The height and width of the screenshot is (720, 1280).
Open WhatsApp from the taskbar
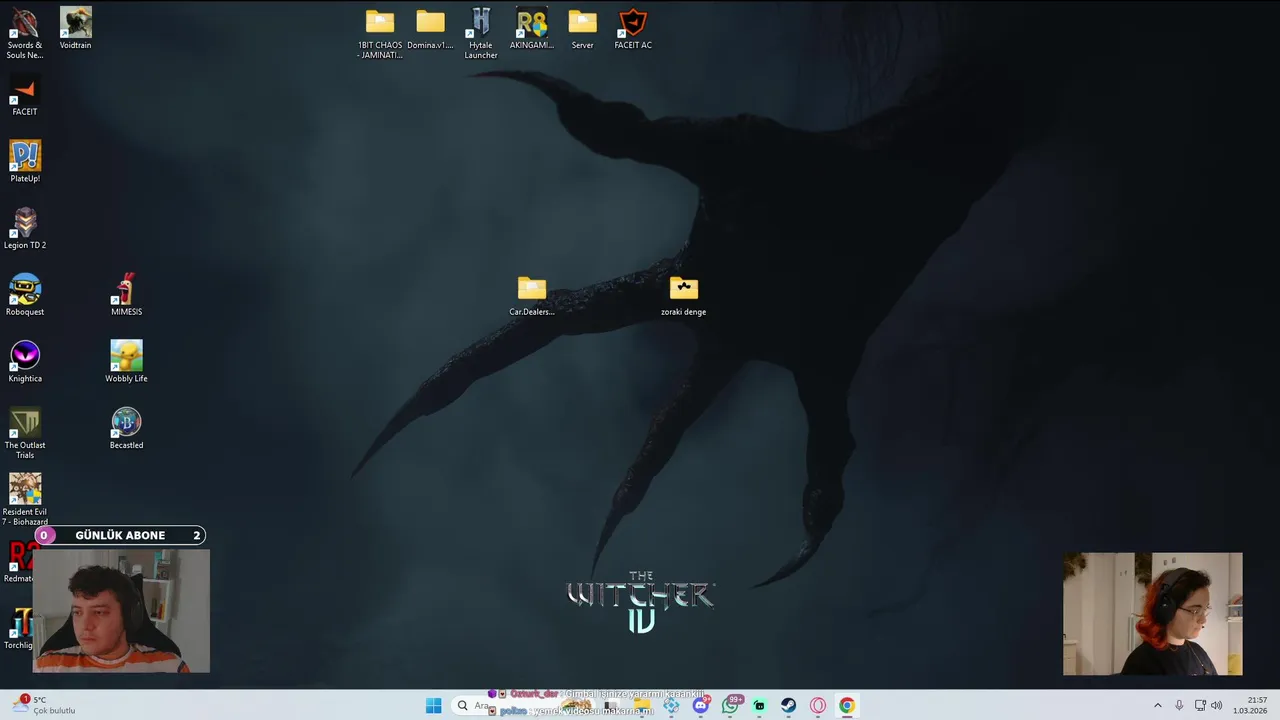point(730,706)
